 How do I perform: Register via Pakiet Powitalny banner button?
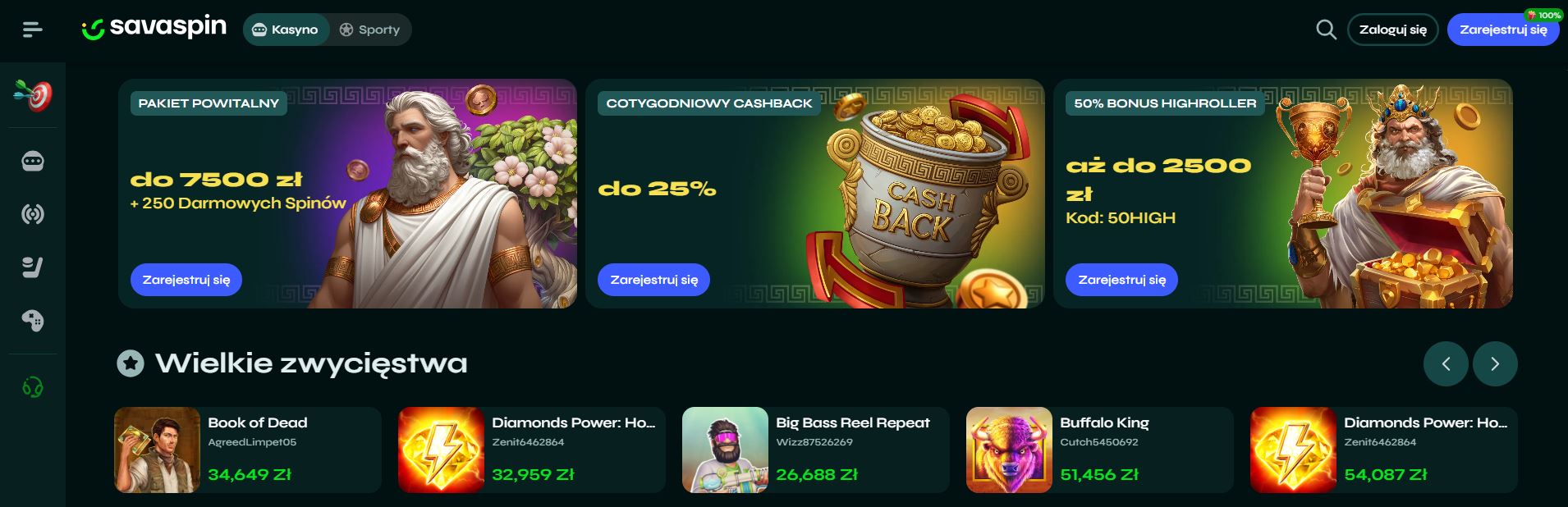pos(186,280)
